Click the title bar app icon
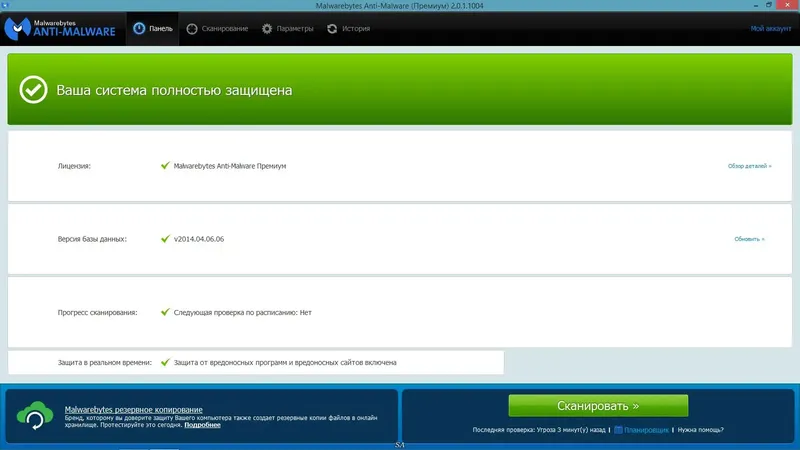This screenshot has width=800, height=450. pyautogui.click(x=5, y=5)
